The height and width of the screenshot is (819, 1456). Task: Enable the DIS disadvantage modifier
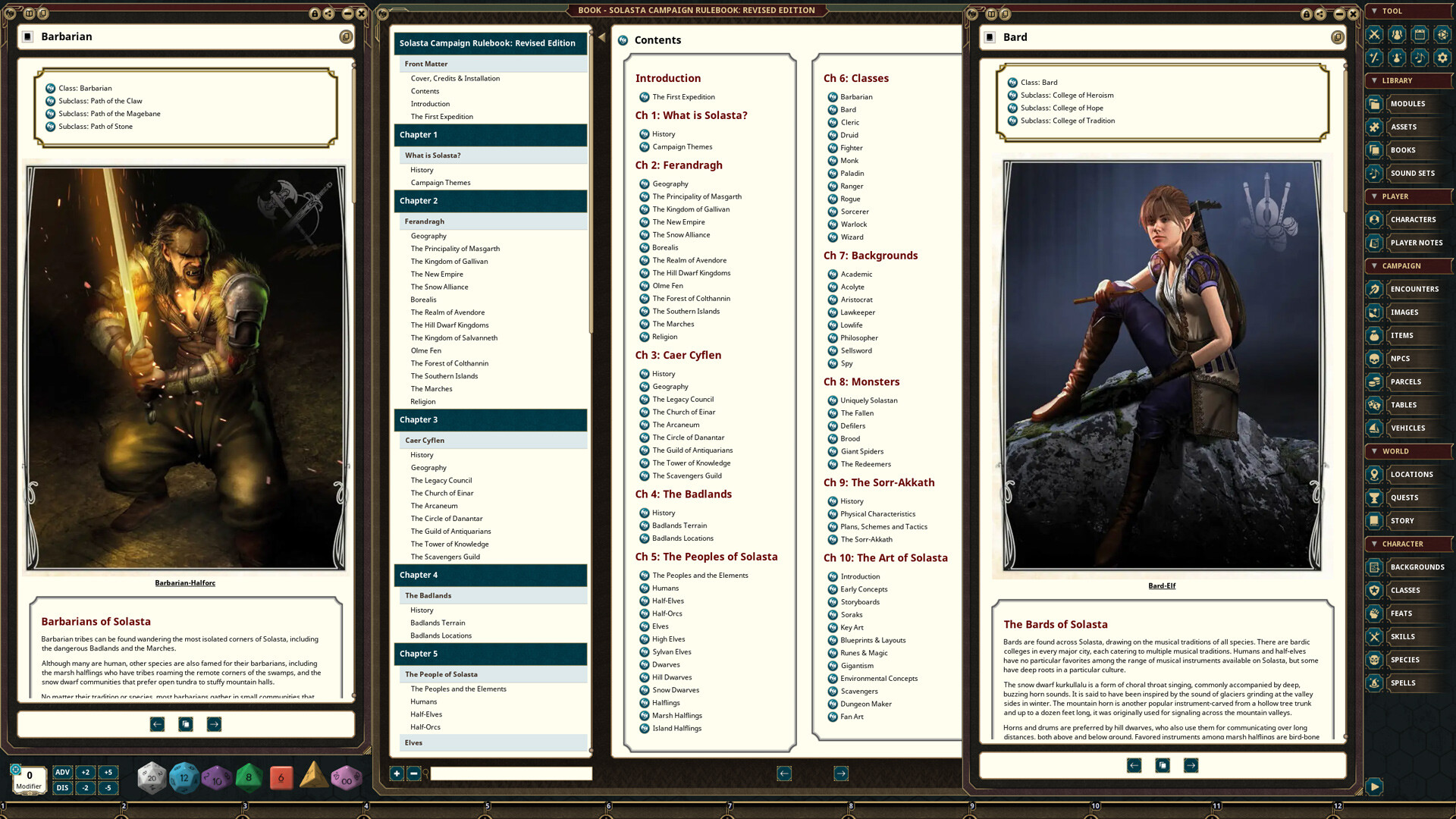[x=62, y=787]
